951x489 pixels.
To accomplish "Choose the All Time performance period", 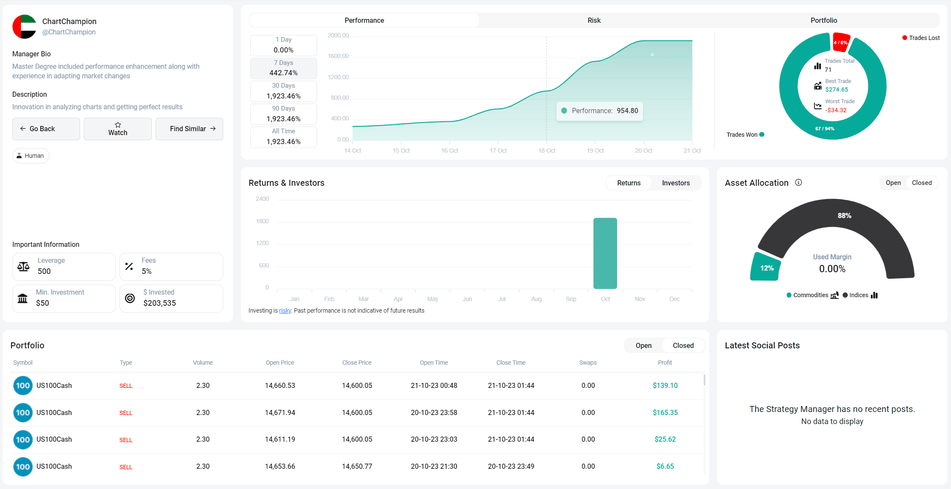I will pyautogui.click(x=283, y=137).
